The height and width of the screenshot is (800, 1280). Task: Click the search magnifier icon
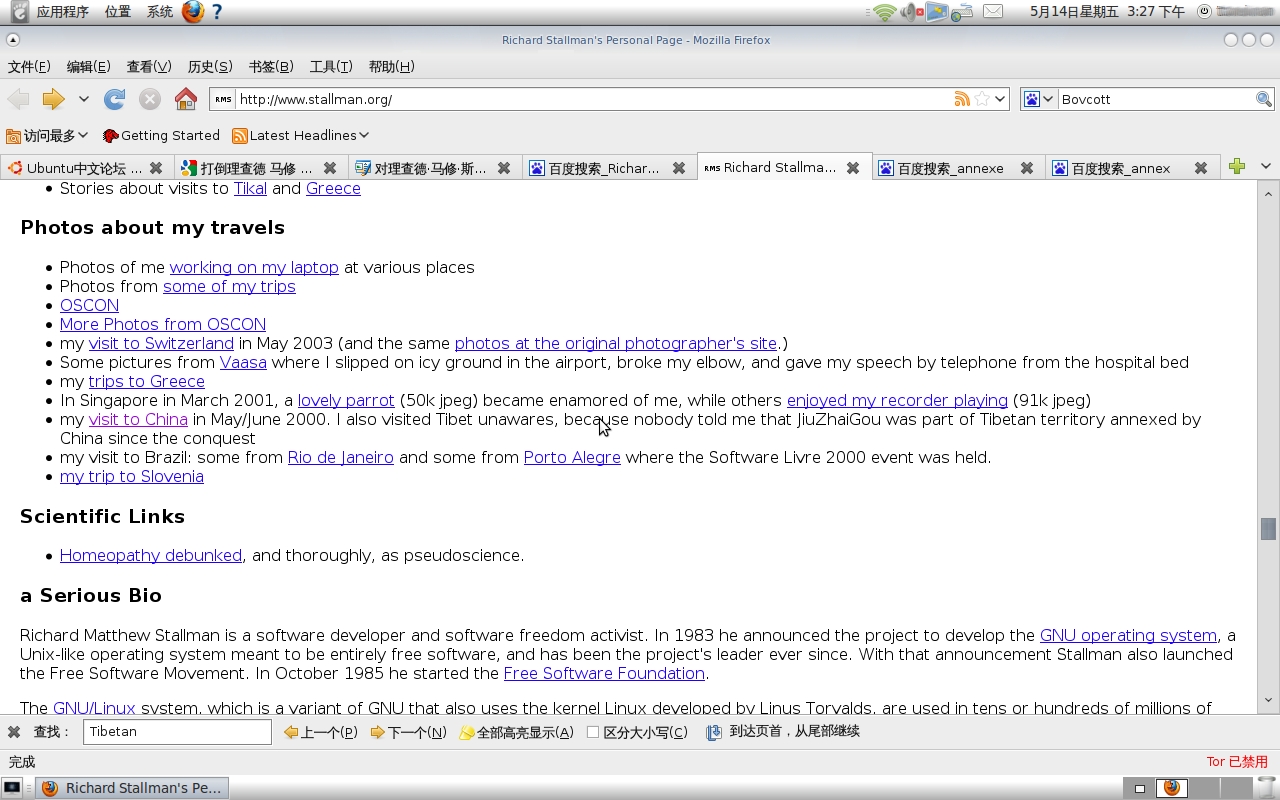[x=1264, y=99]
